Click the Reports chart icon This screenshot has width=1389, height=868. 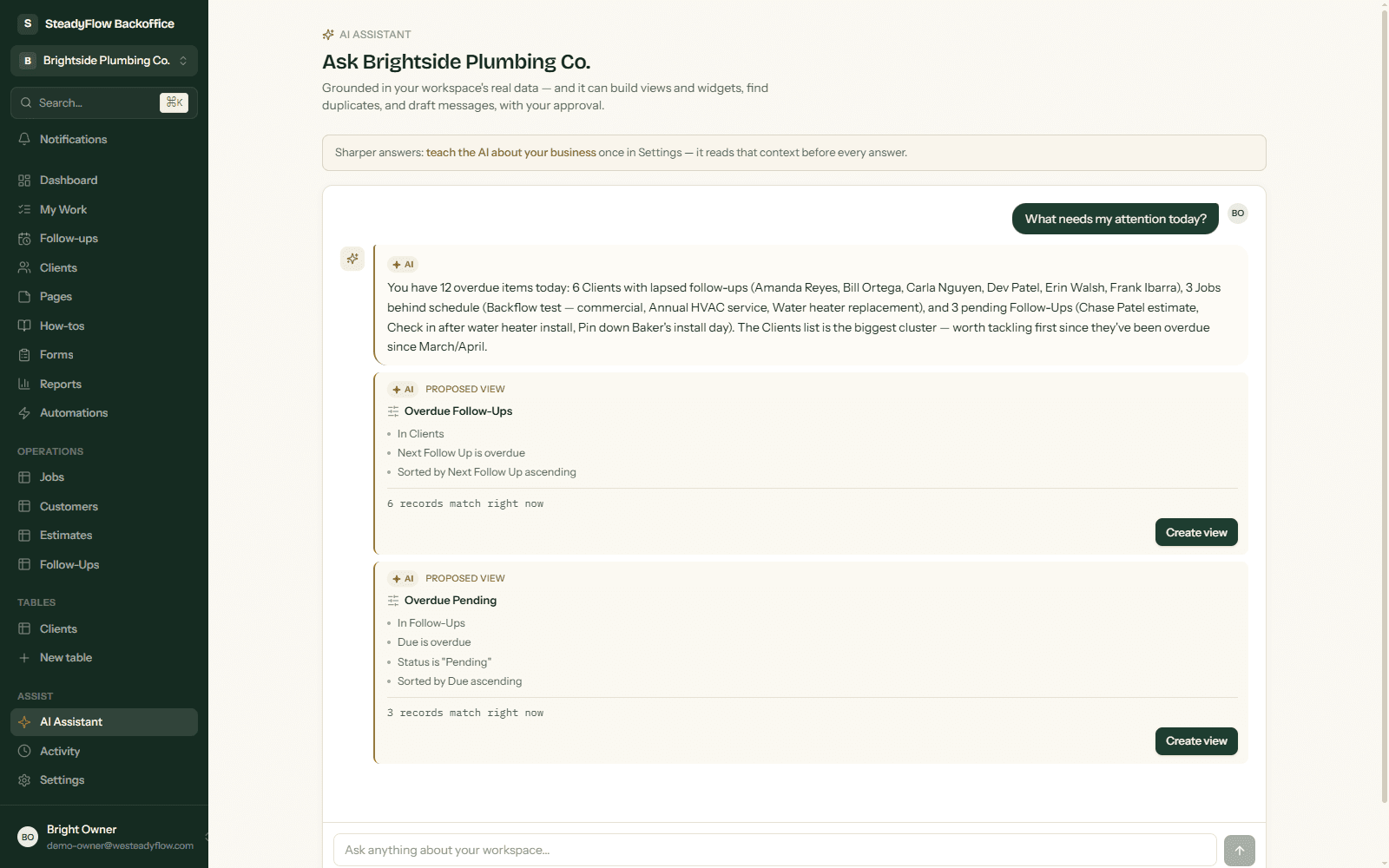tap(24, 384)
